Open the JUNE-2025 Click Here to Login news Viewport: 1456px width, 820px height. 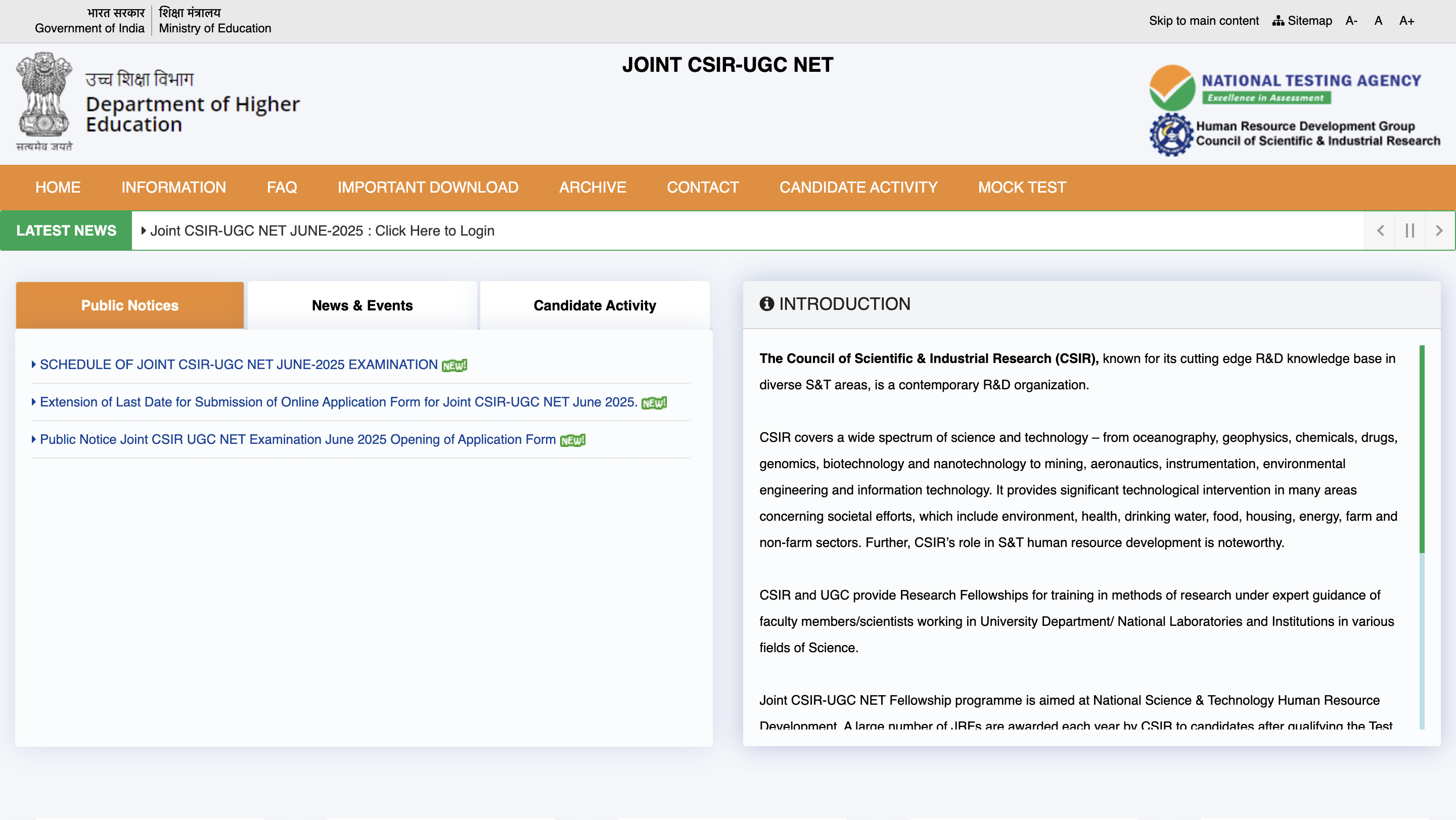tap(322, 231)
